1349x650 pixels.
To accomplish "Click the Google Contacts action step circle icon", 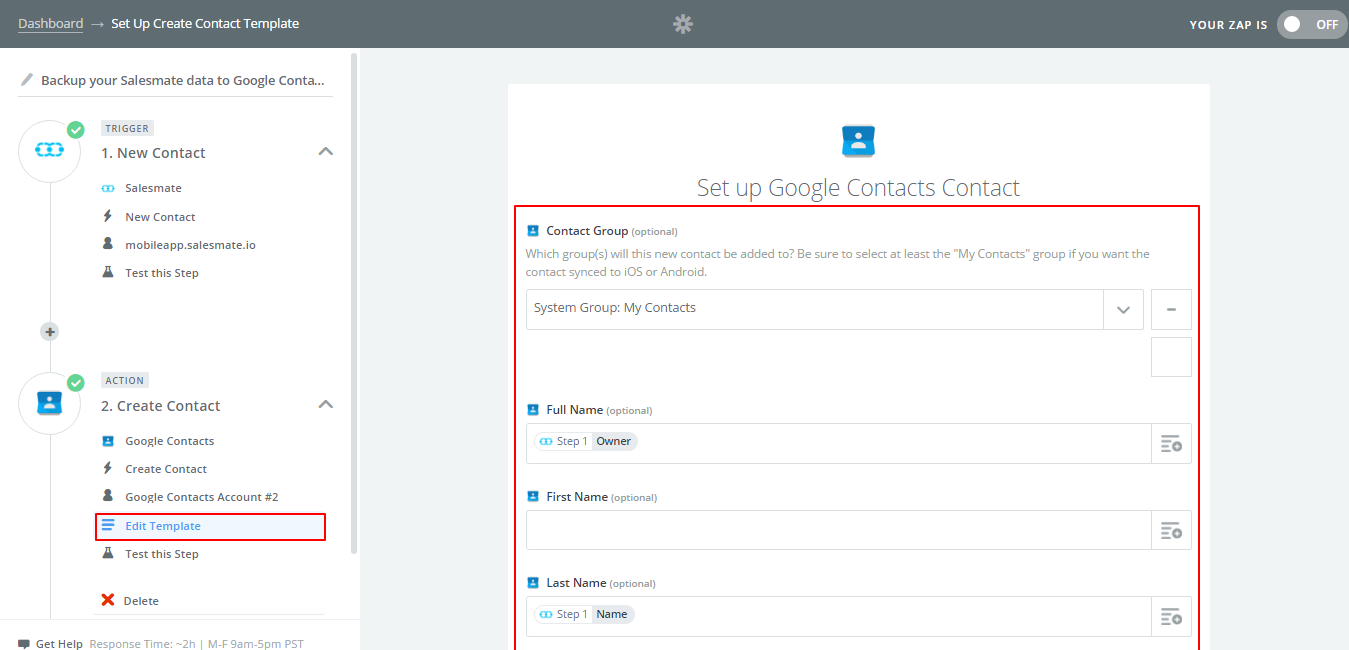I will pos(49,402).
